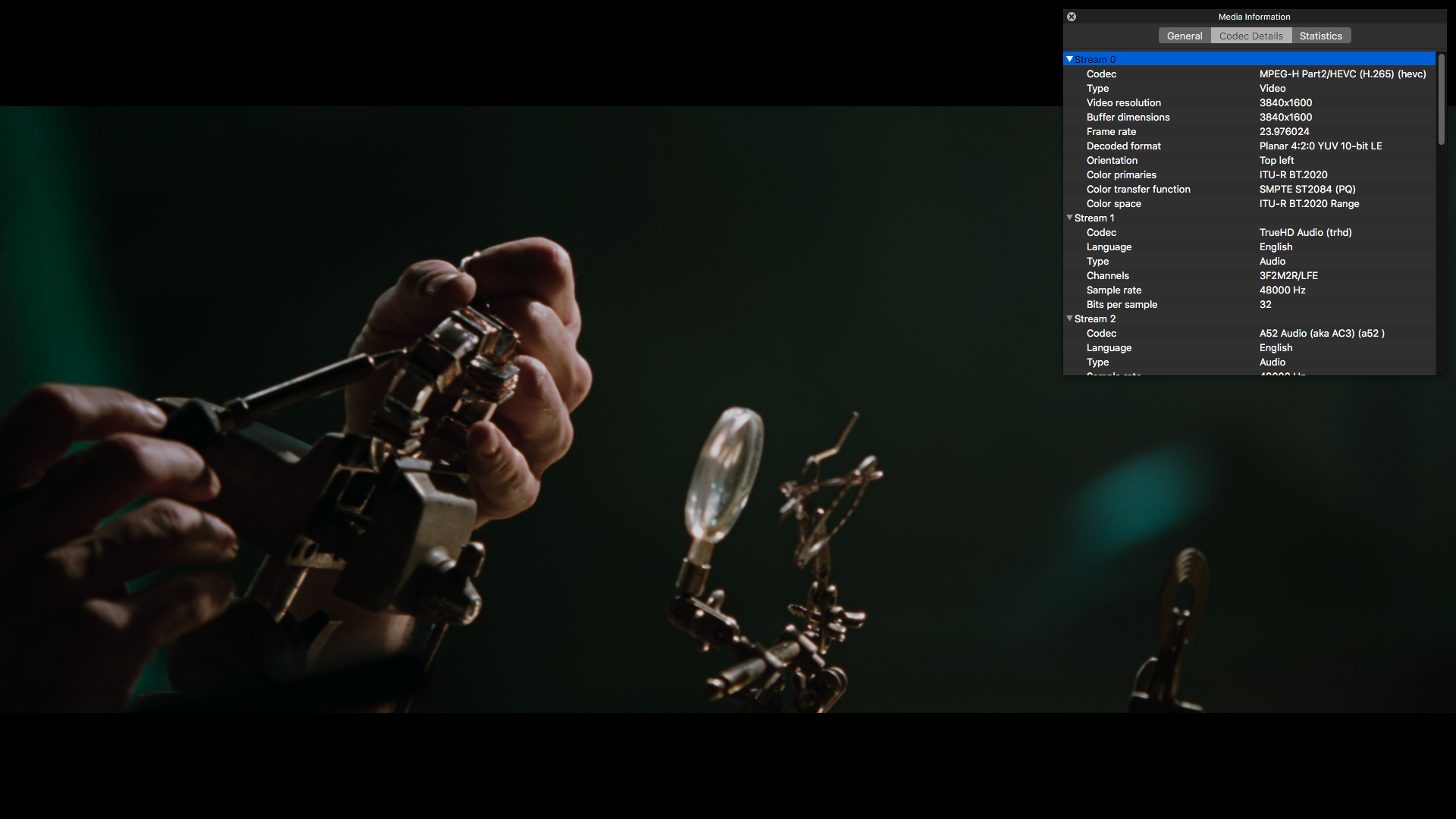The image size is (1456, 819).
Task: Collapse the Stream 2 disclosure triangle
Action: pos(1069,318)
